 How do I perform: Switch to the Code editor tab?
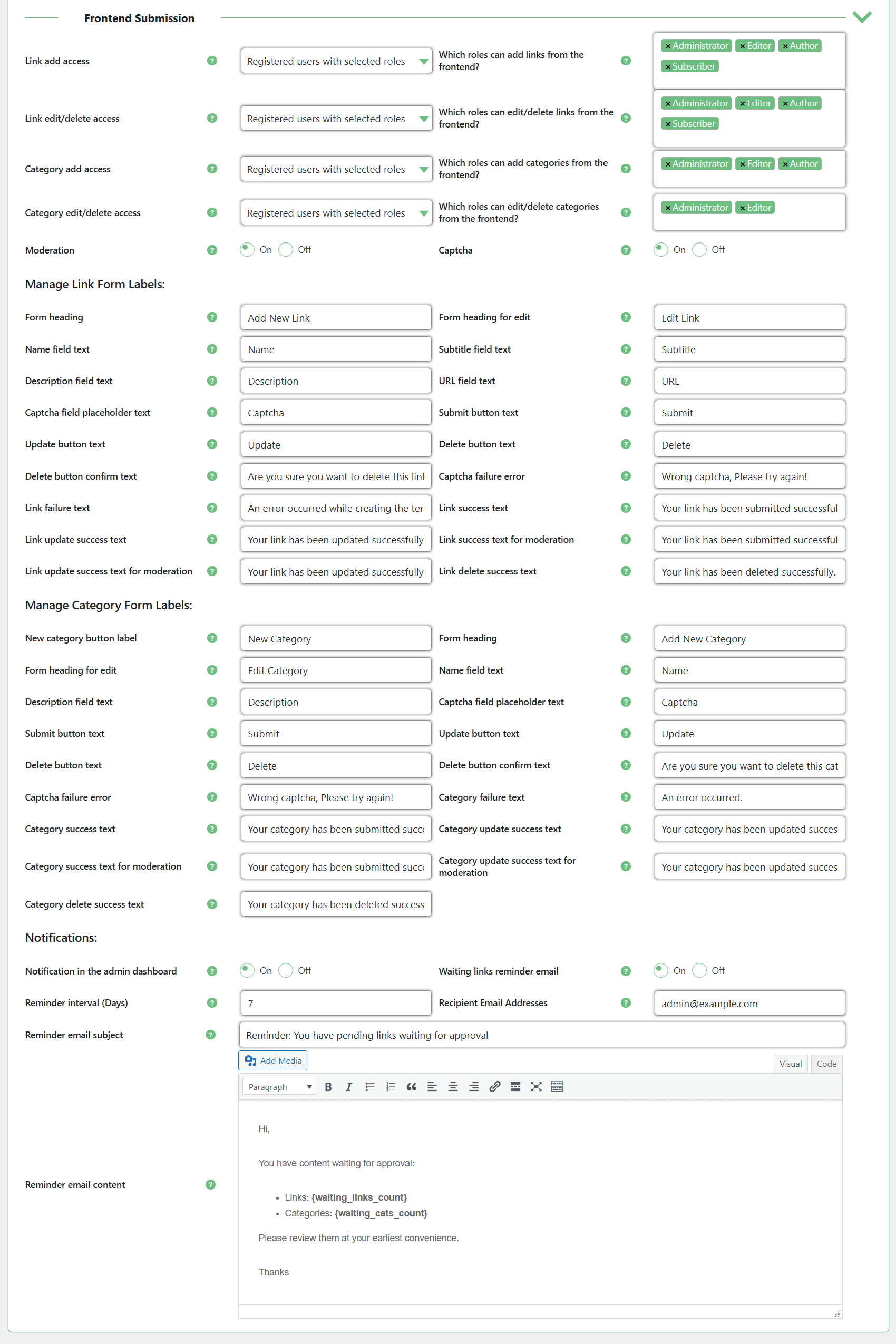826,1064
